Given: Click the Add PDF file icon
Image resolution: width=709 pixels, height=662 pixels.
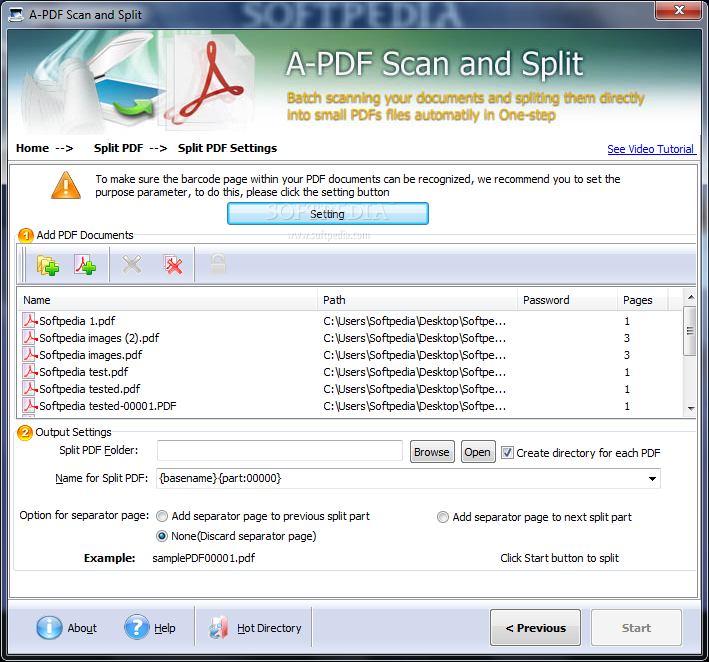Looking at the screenshot, I should click(x=85, y=265).
